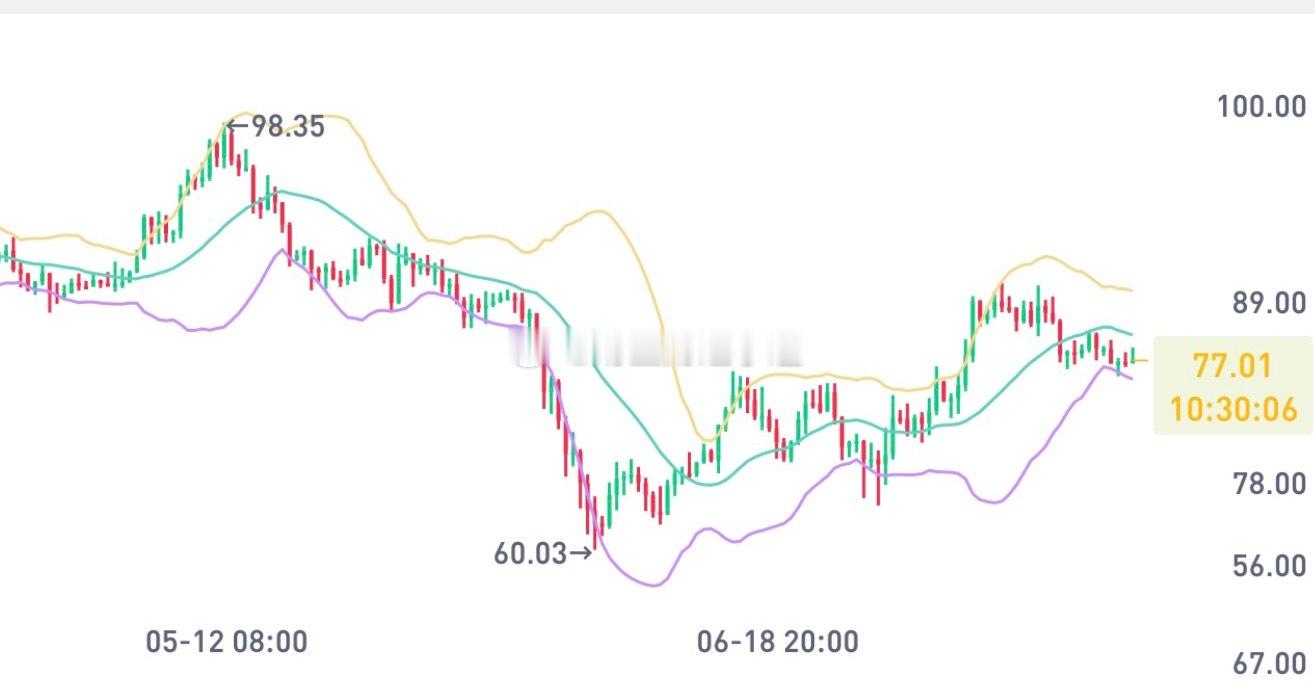Click the 56.00 price axis label
The height and width of the screenshot is (697, 1315).
(x=1270, y=566)
